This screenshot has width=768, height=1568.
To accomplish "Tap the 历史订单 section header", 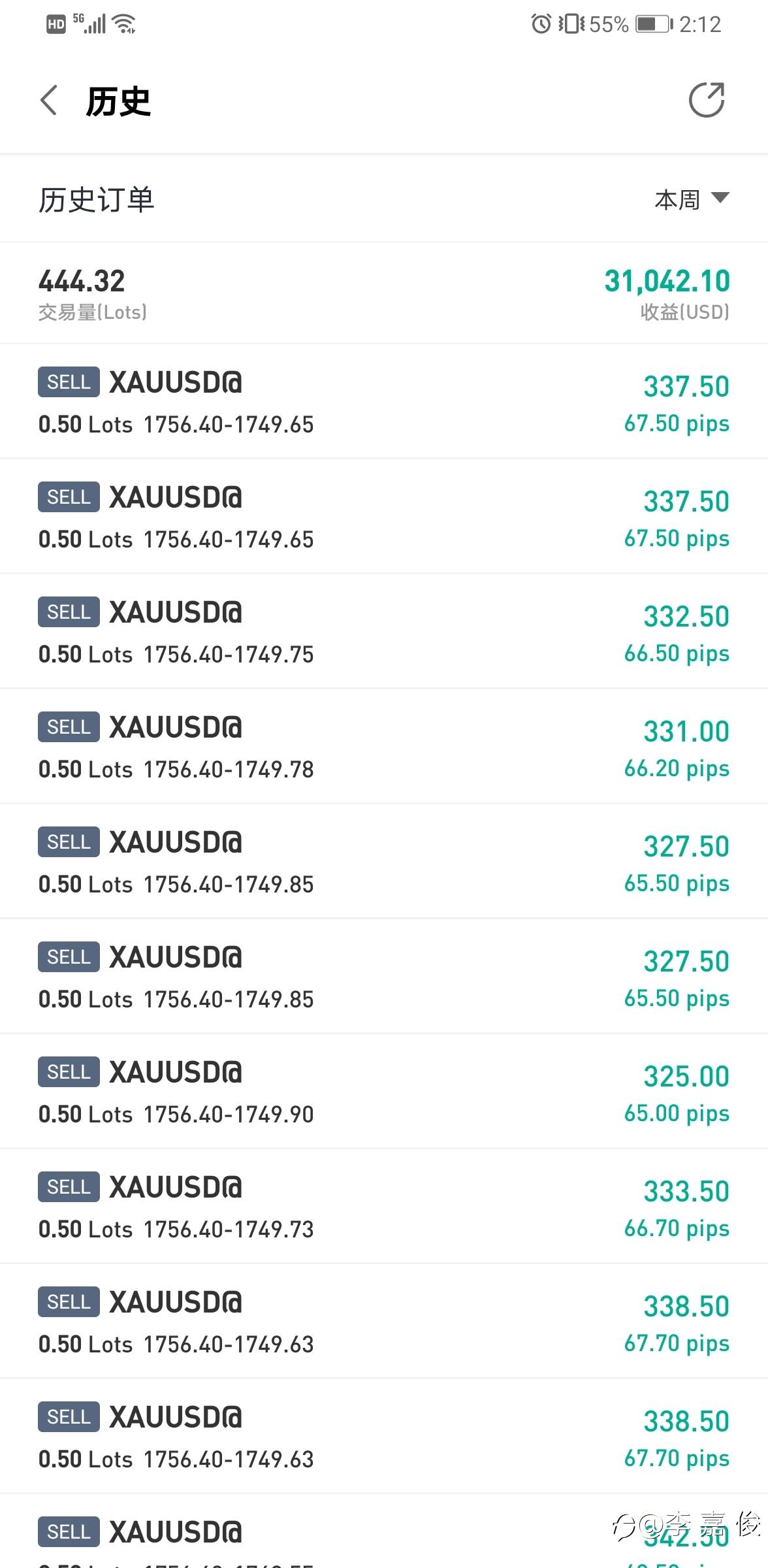I will [97, 200].
